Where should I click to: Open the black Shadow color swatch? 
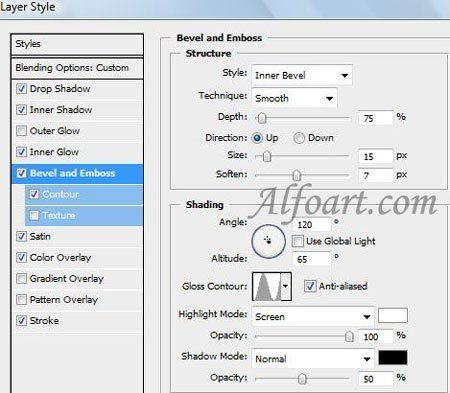coord(393,358)
